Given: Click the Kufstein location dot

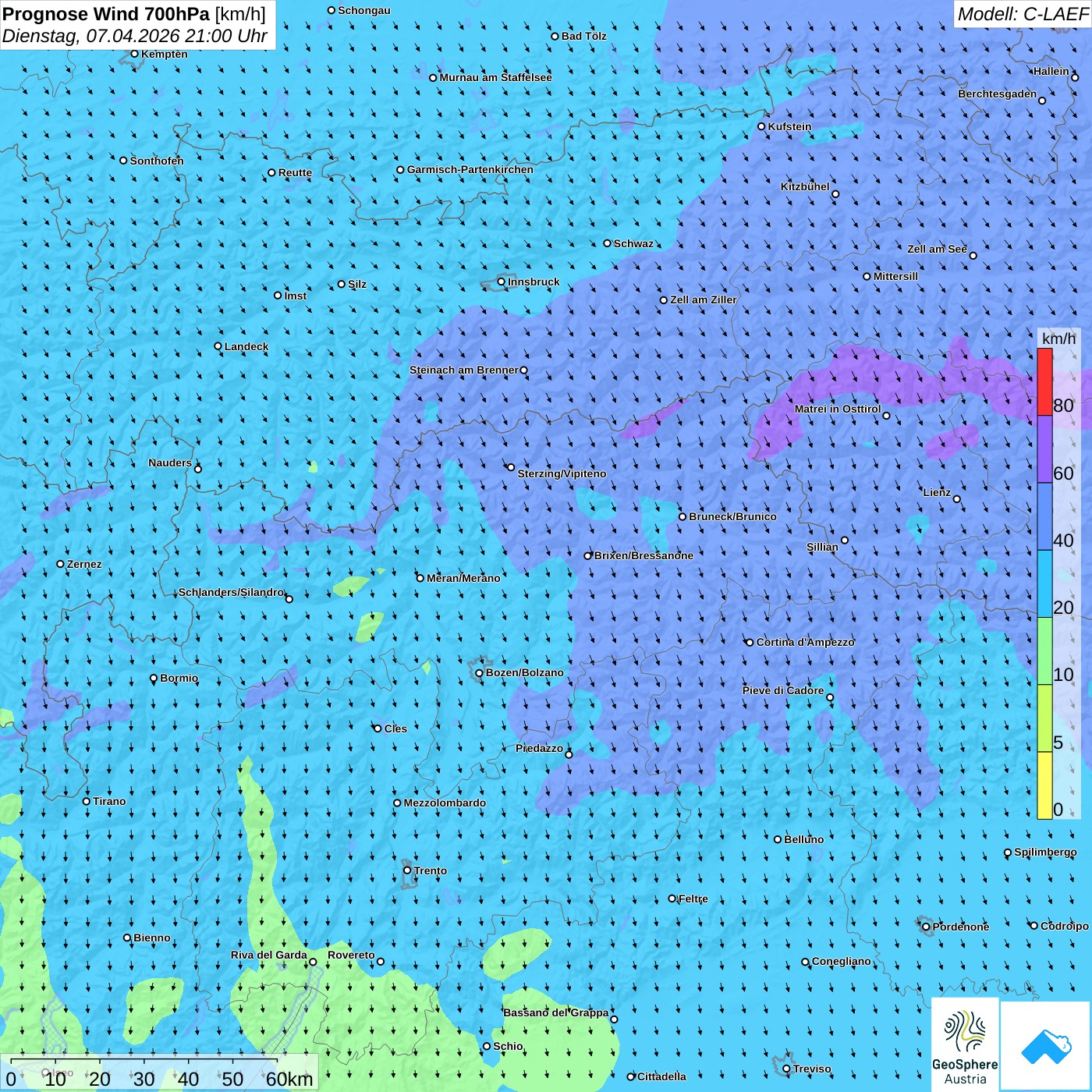Looking at the screenshot, I should tap(762, 126).
